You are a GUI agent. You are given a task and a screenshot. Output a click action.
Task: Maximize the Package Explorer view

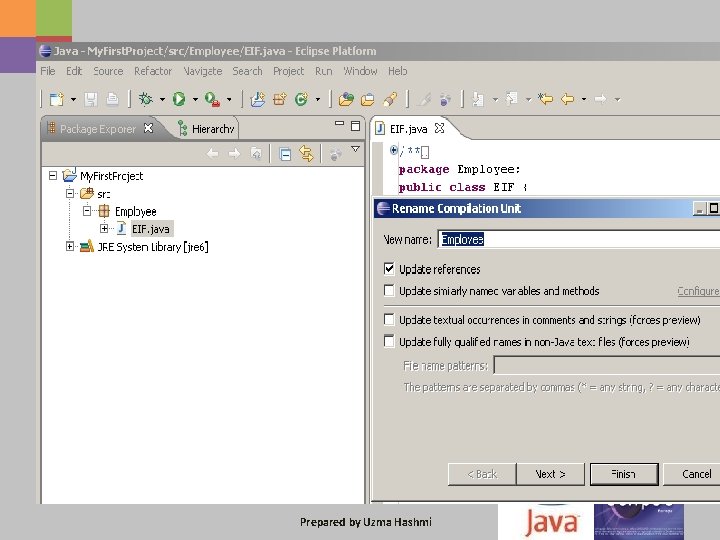point(355,126)
